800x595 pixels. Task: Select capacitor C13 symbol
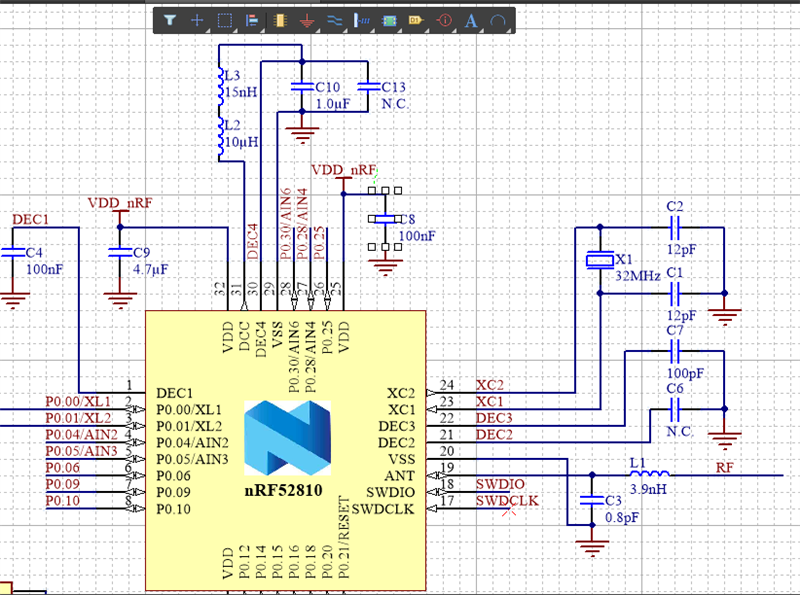tap(368, 87)
